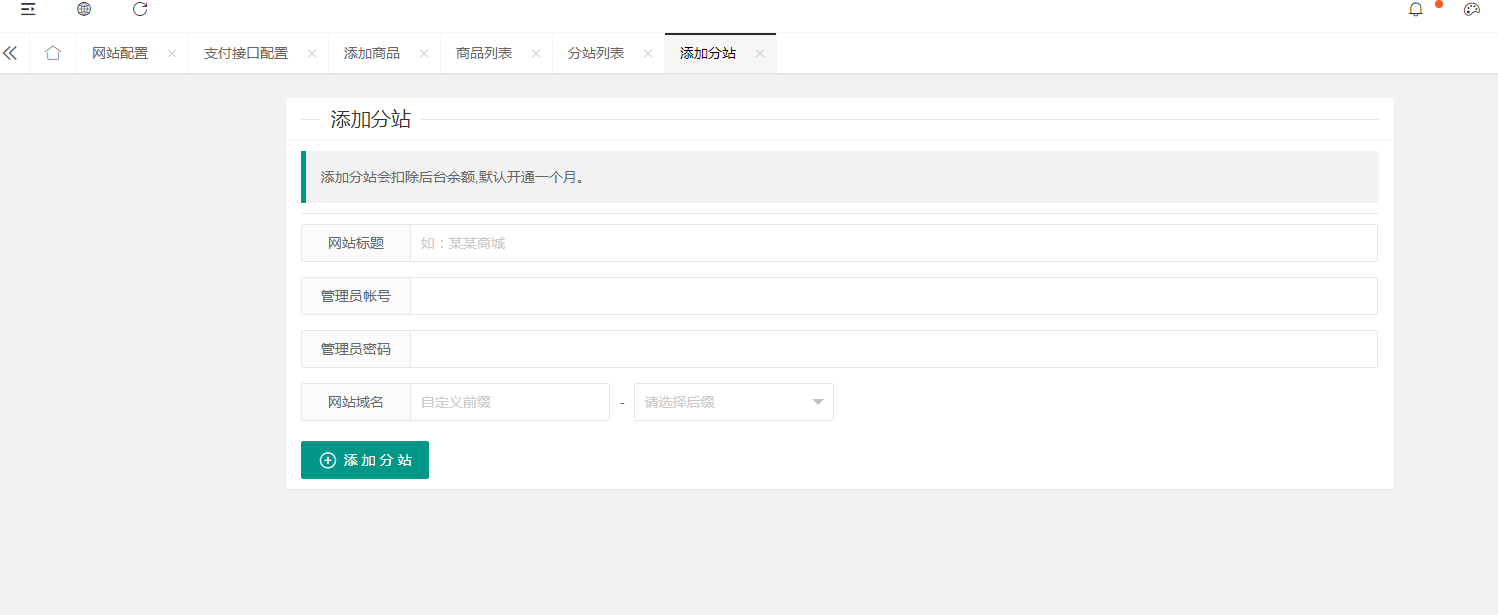
Task: Toggle the sidebar menu collapse icon
Action: click(28, 9)
